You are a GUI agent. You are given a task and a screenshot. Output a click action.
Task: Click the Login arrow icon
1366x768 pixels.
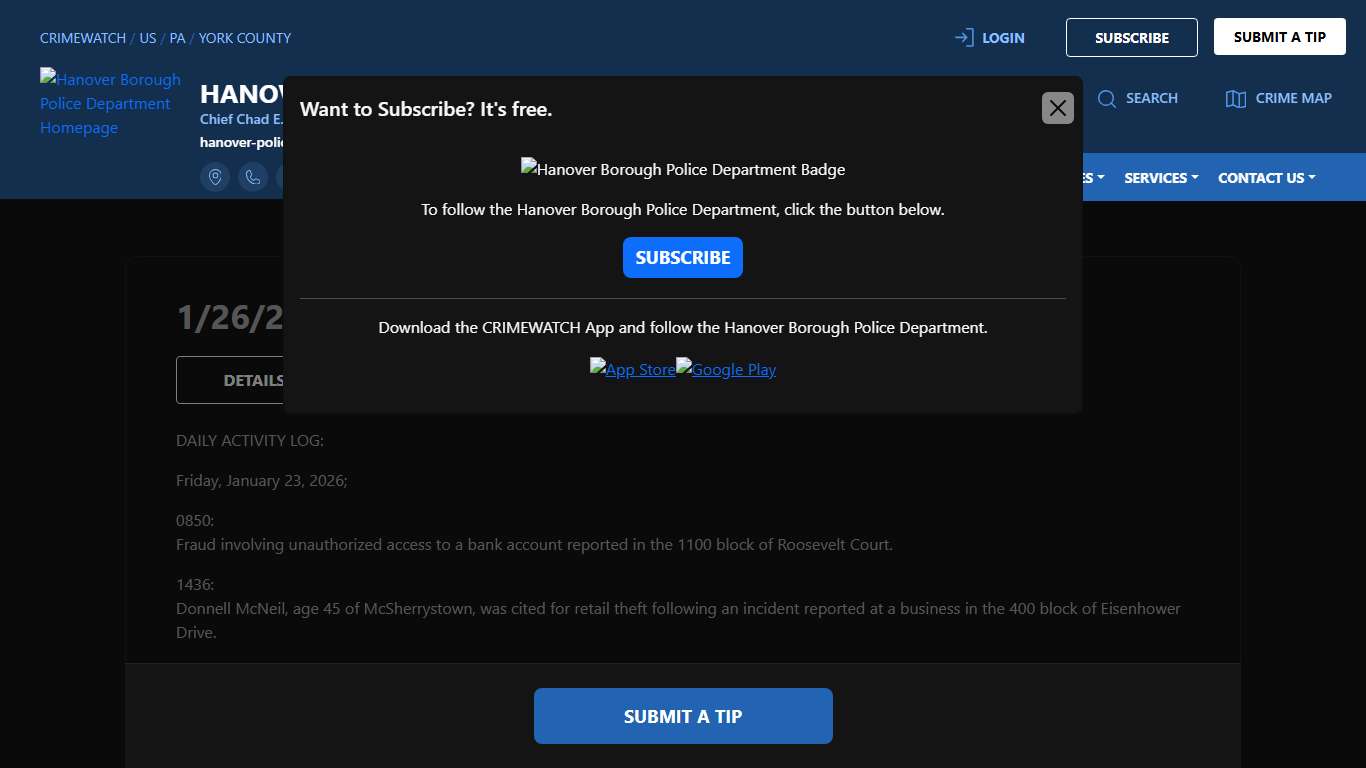(x=964, y=38)
